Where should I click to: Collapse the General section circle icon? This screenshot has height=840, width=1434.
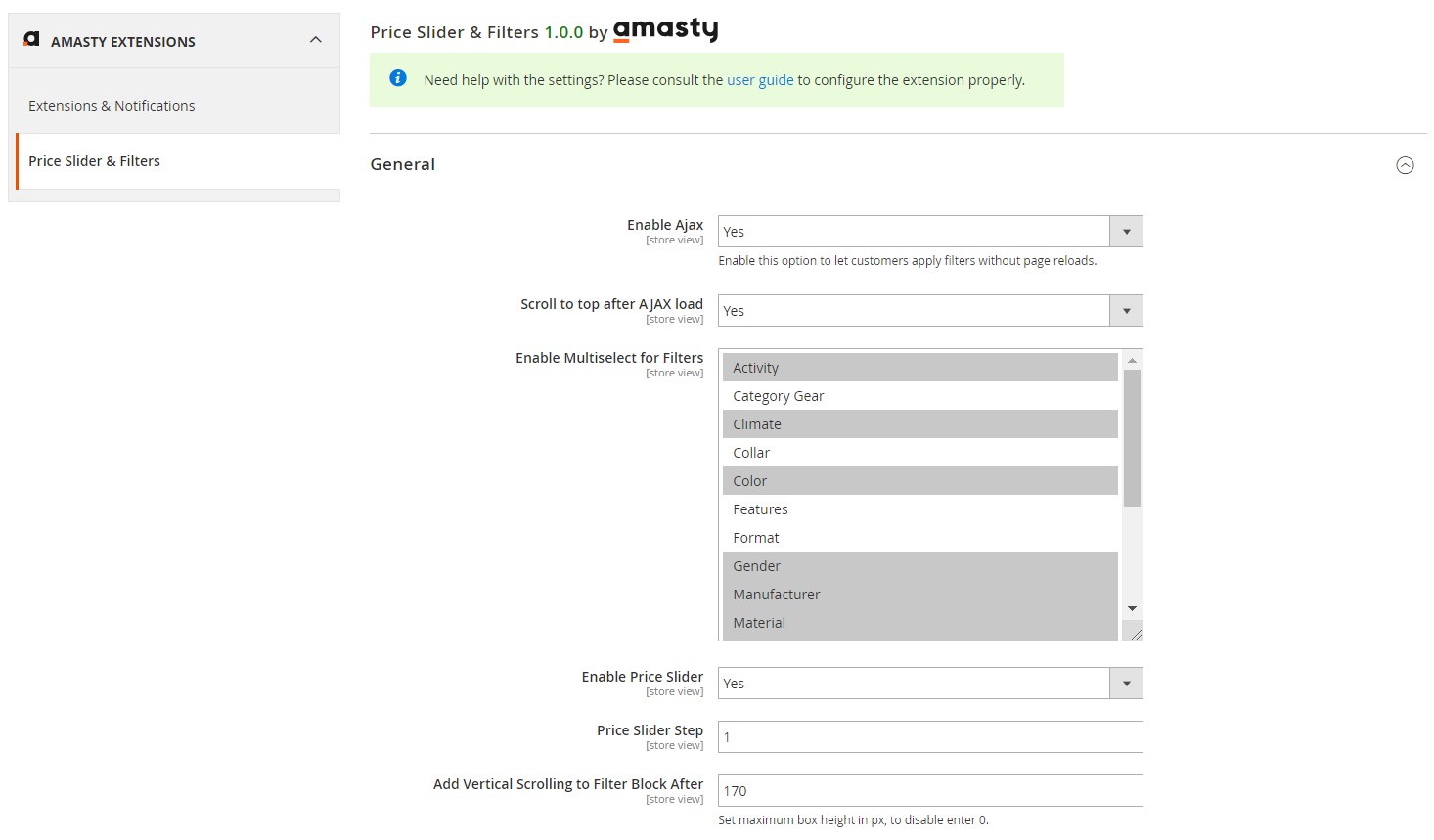(1405, 165)
